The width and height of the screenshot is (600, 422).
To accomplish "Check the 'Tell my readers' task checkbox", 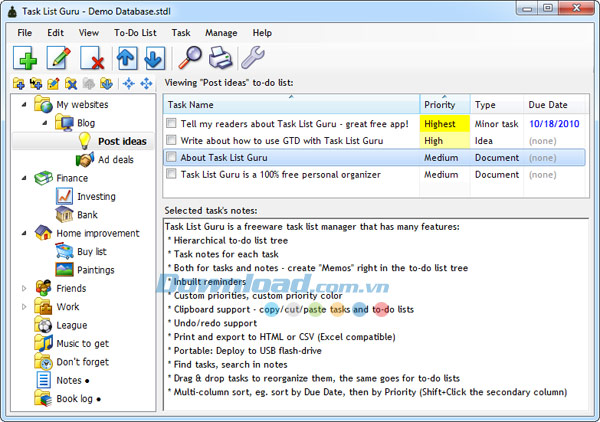I will [x=171, y=123].
